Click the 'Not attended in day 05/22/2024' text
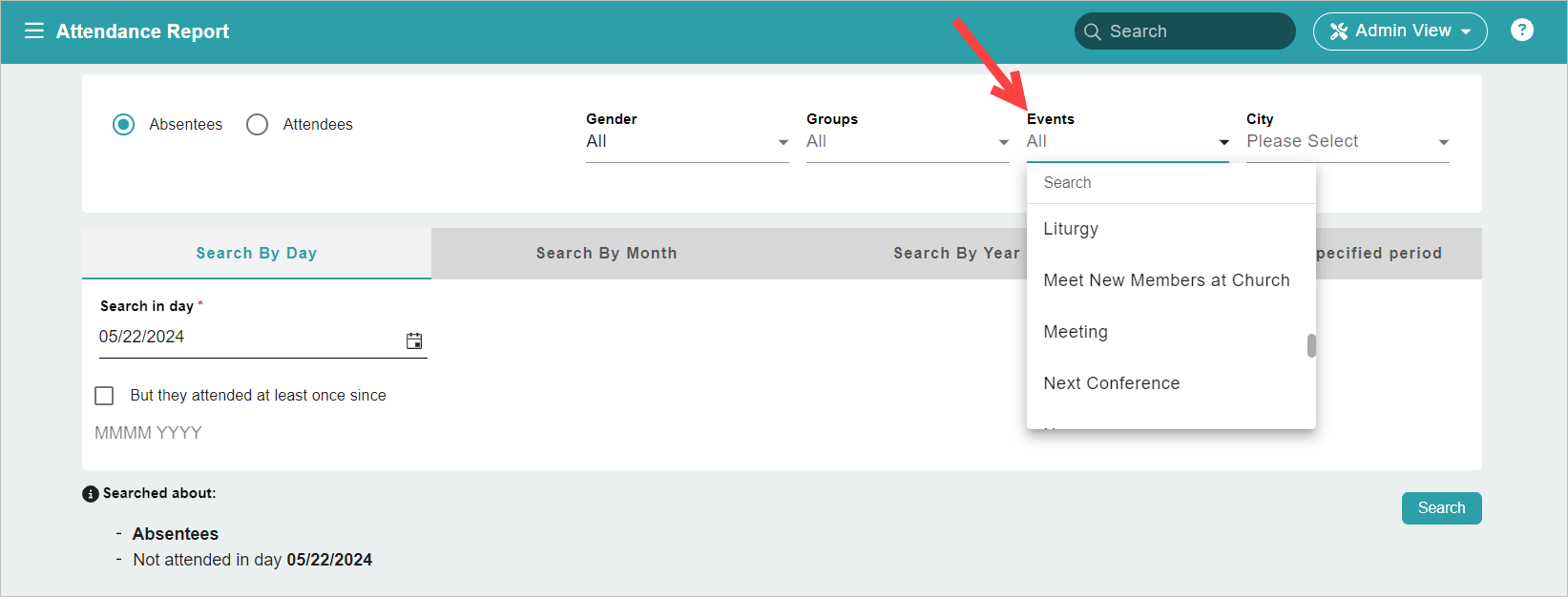The image size is (1568, 597). click(253, 560)
